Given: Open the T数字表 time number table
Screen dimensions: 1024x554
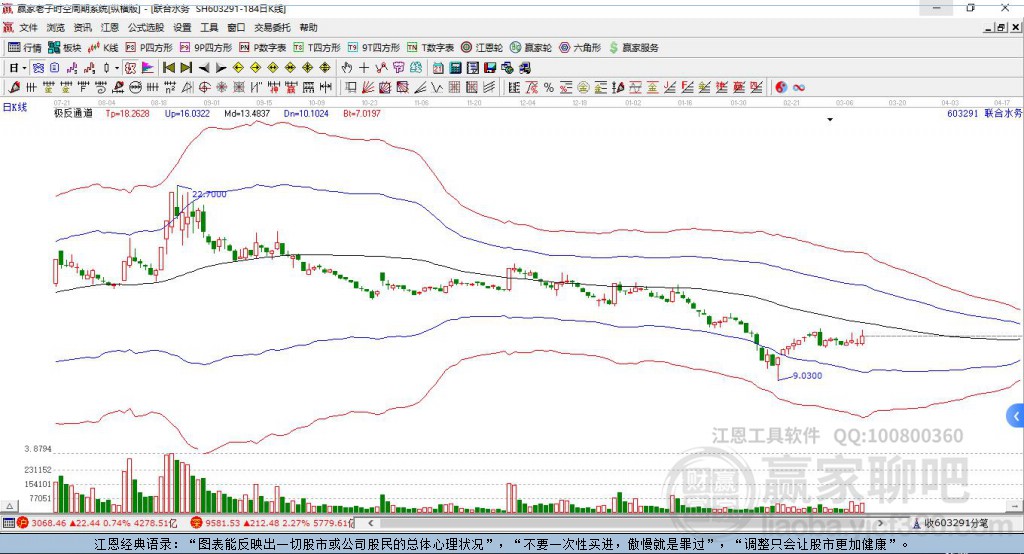Looking at the screenshot, I should point(430,48).
